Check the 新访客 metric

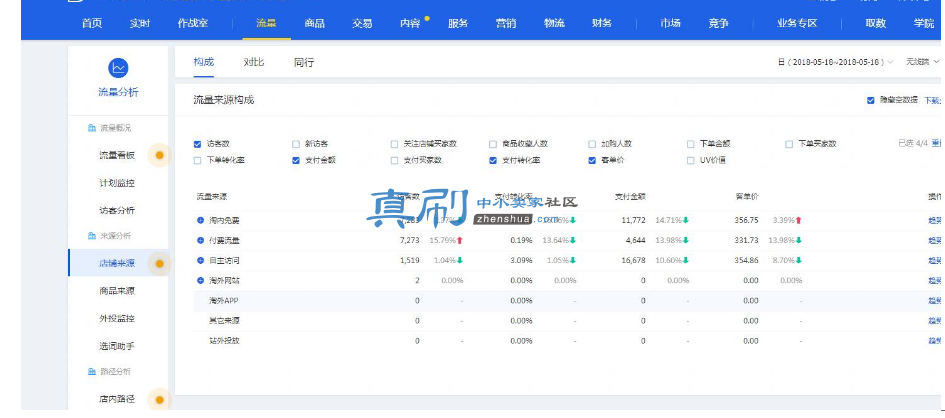(x=295, y=144)
